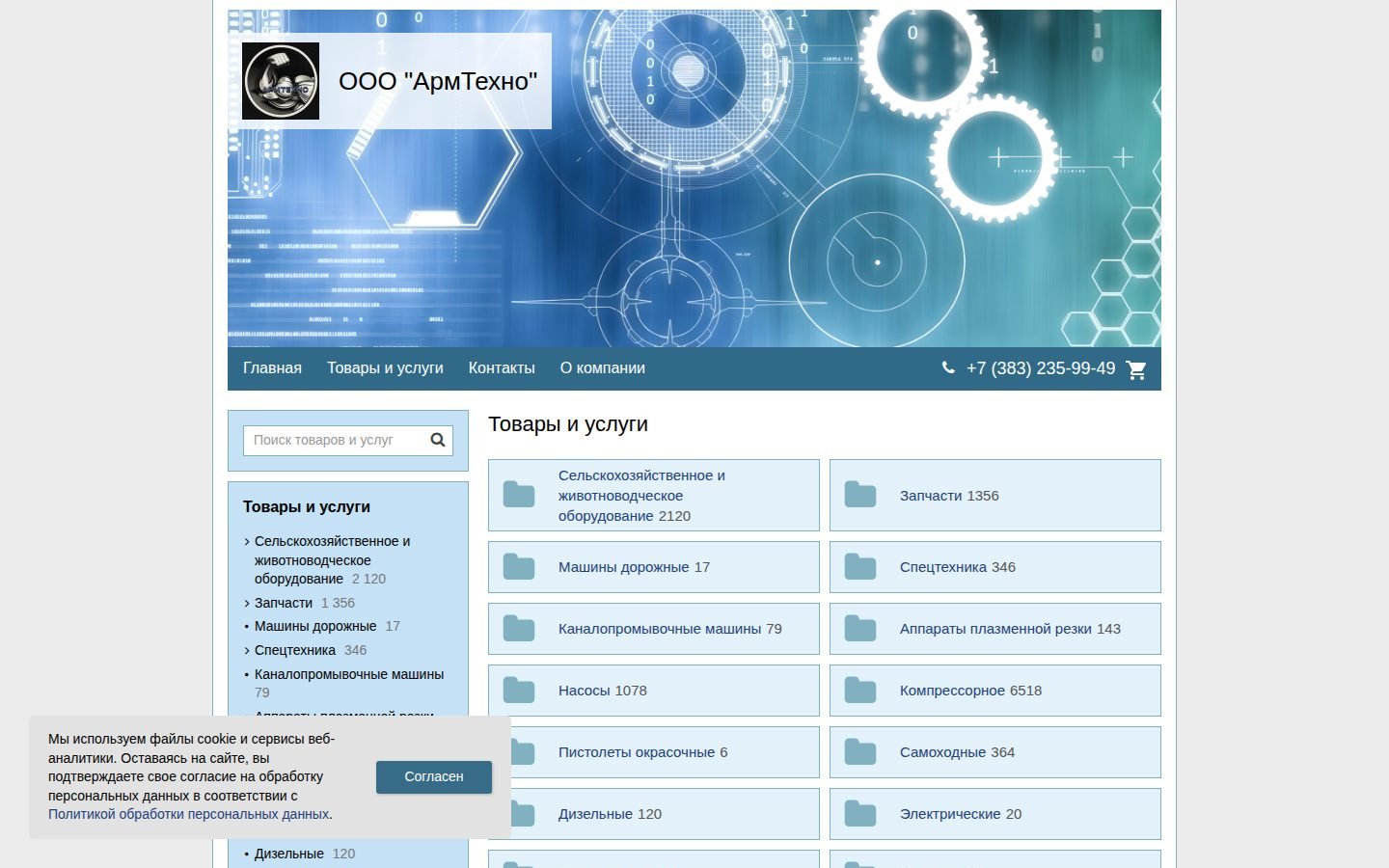Image resolution: width=1389 pixels, height=868 pixels.
Task: Accept cookies with the Согласен button
Action: pos(434,777)
